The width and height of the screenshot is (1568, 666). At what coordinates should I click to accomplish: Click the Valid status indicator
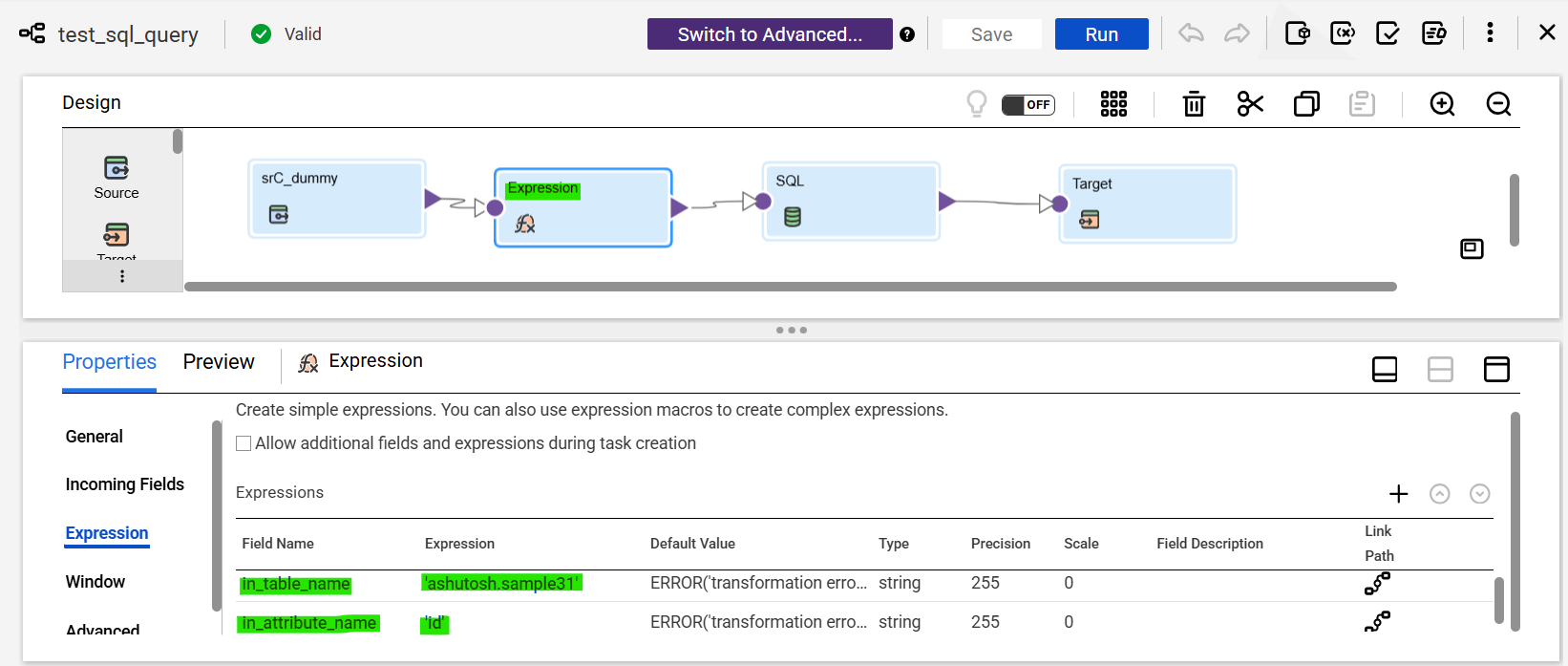click(286, 34)
